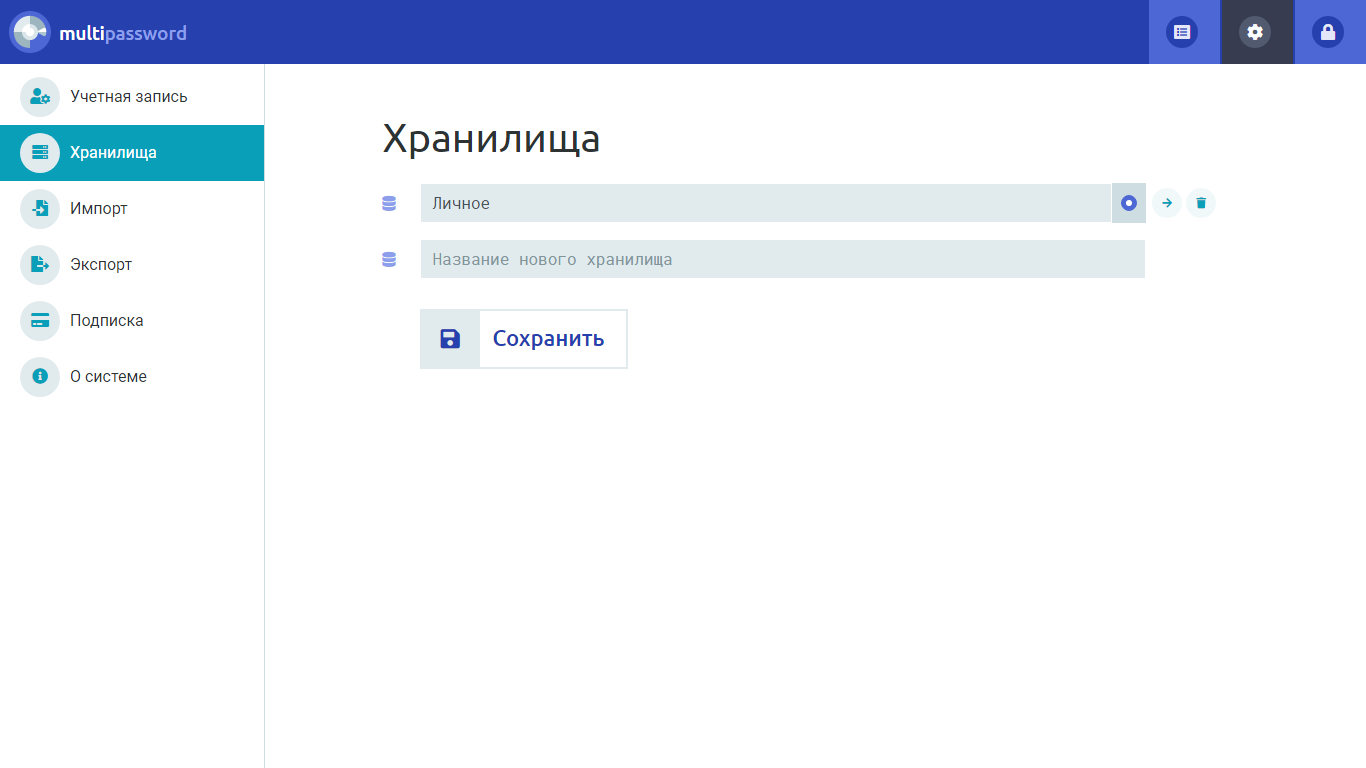This screenshot has width=1366, height=768.
Task: Open the Подписка section
Action: (132, 321)
